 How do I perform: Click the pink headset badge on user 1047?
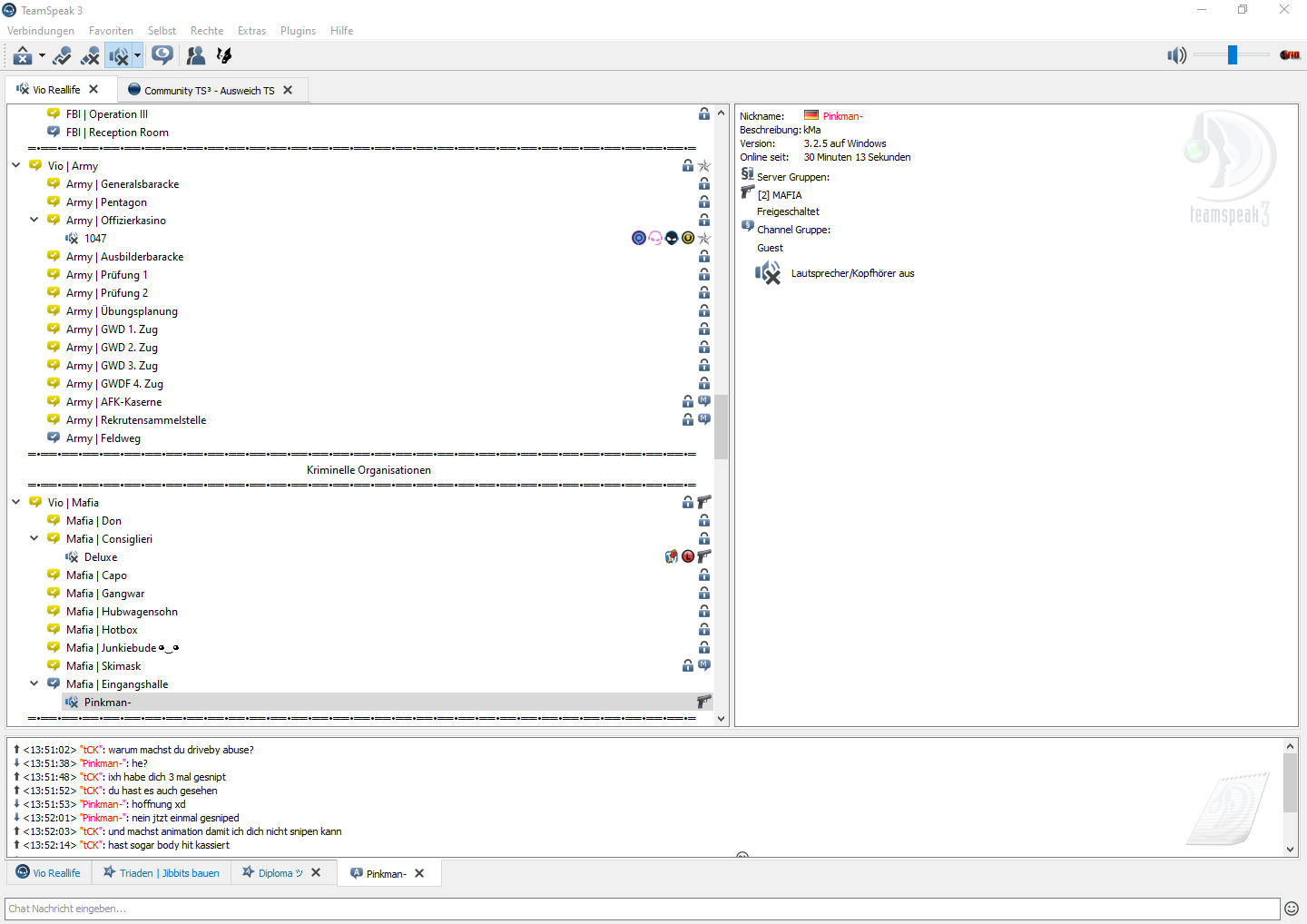click(x=655, y=238)
